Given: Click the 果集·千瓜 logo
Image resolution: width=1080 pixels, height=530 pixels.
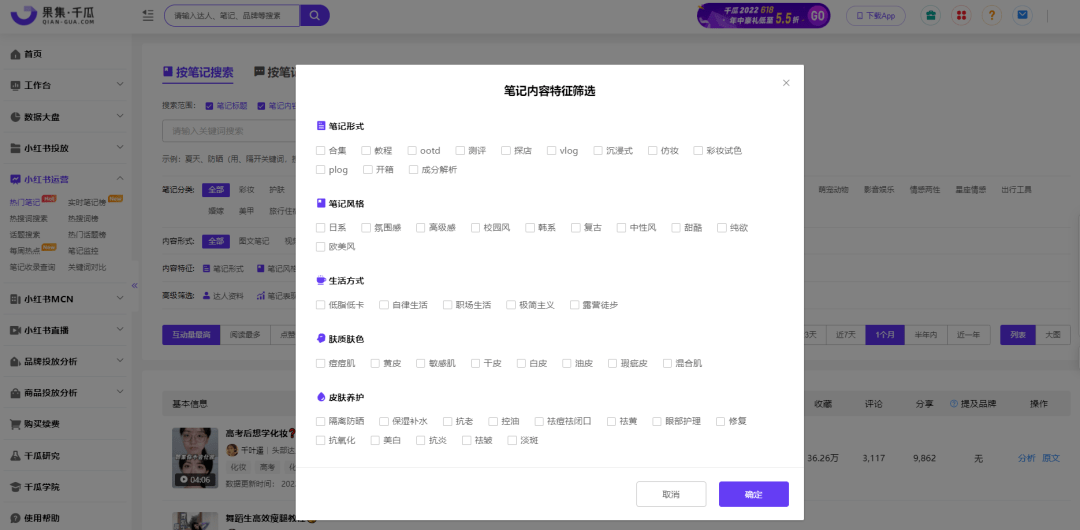Looking at the screenshot, I should click(54, 15).
